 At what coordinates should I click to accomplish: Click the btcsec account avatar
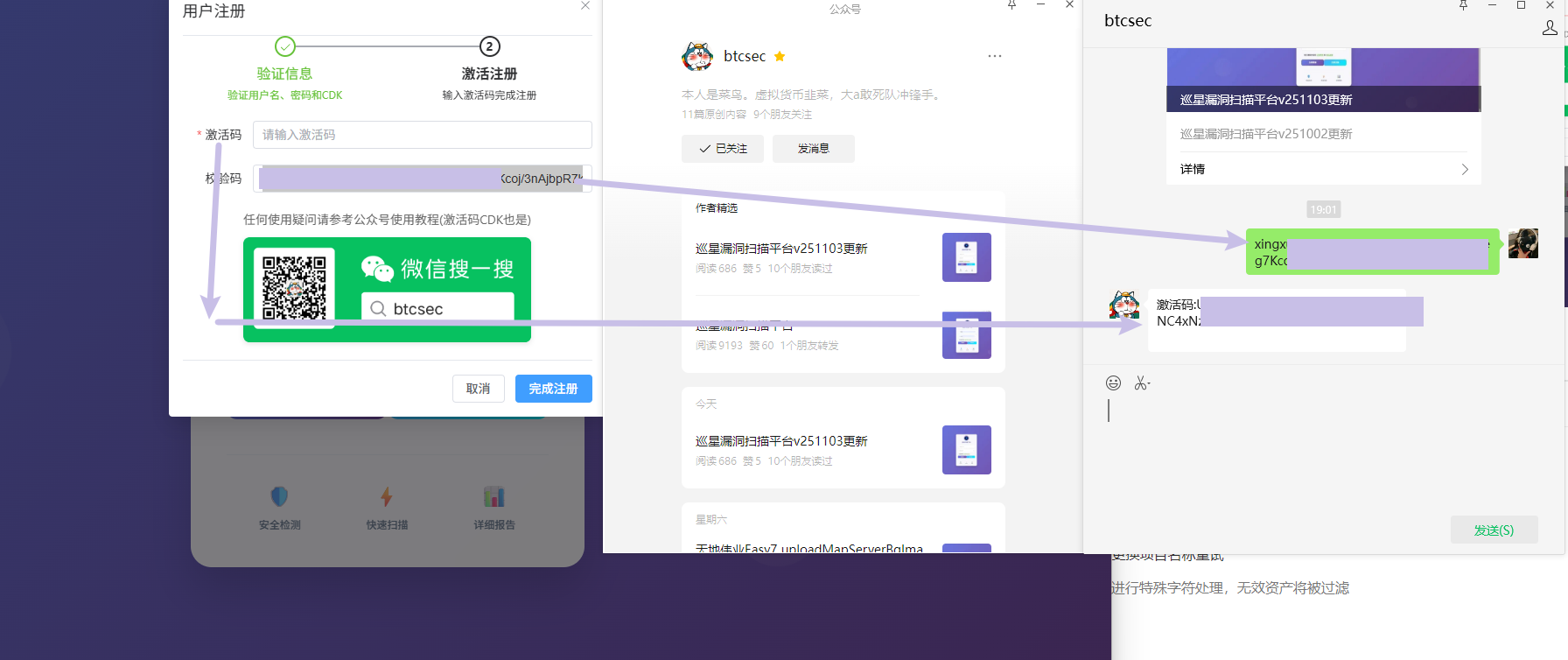pos(697,56)
